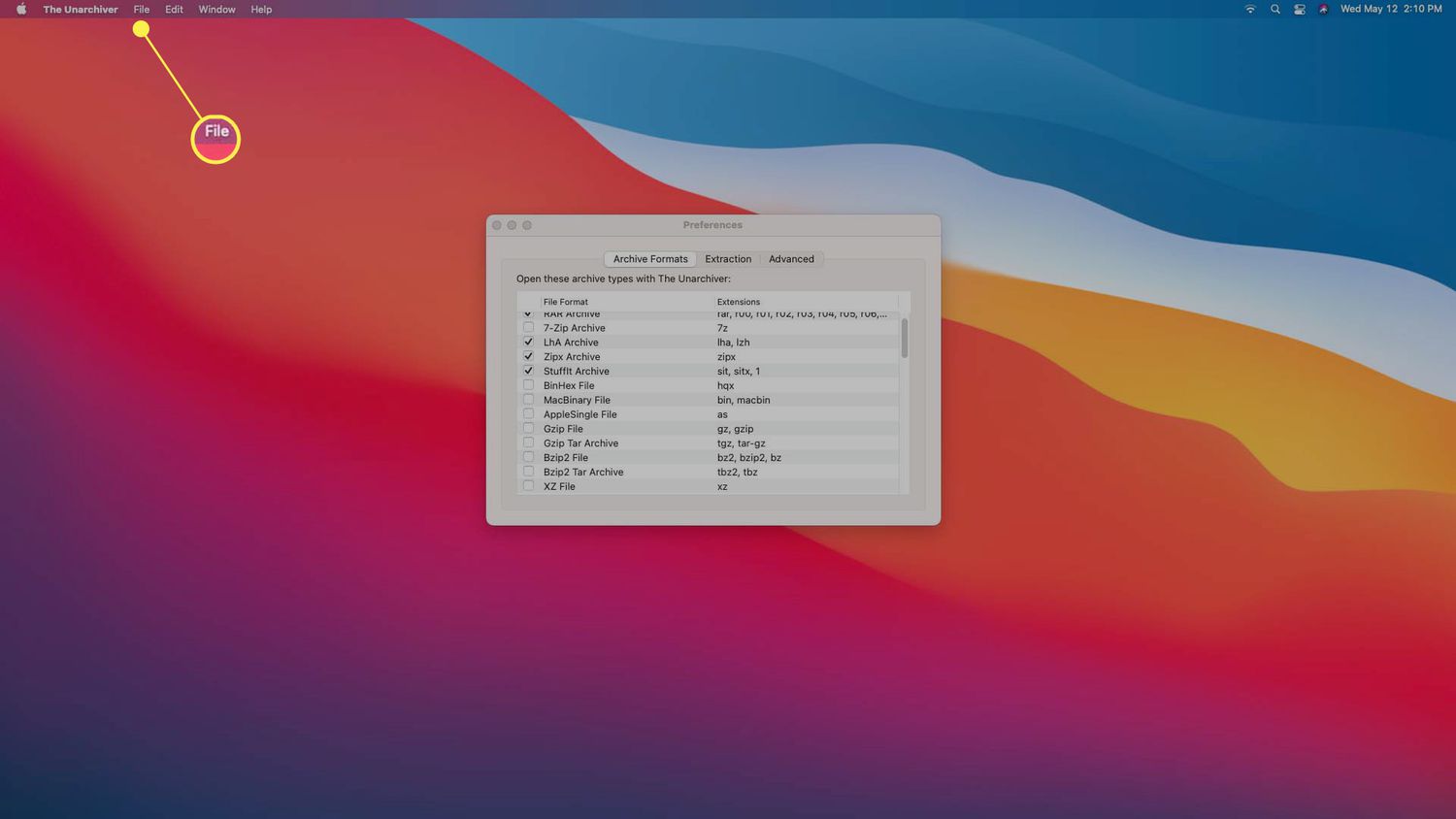This screenshot has width=1456, height=819.
Task: Open the Edit menu
Action: click(174, 10)
